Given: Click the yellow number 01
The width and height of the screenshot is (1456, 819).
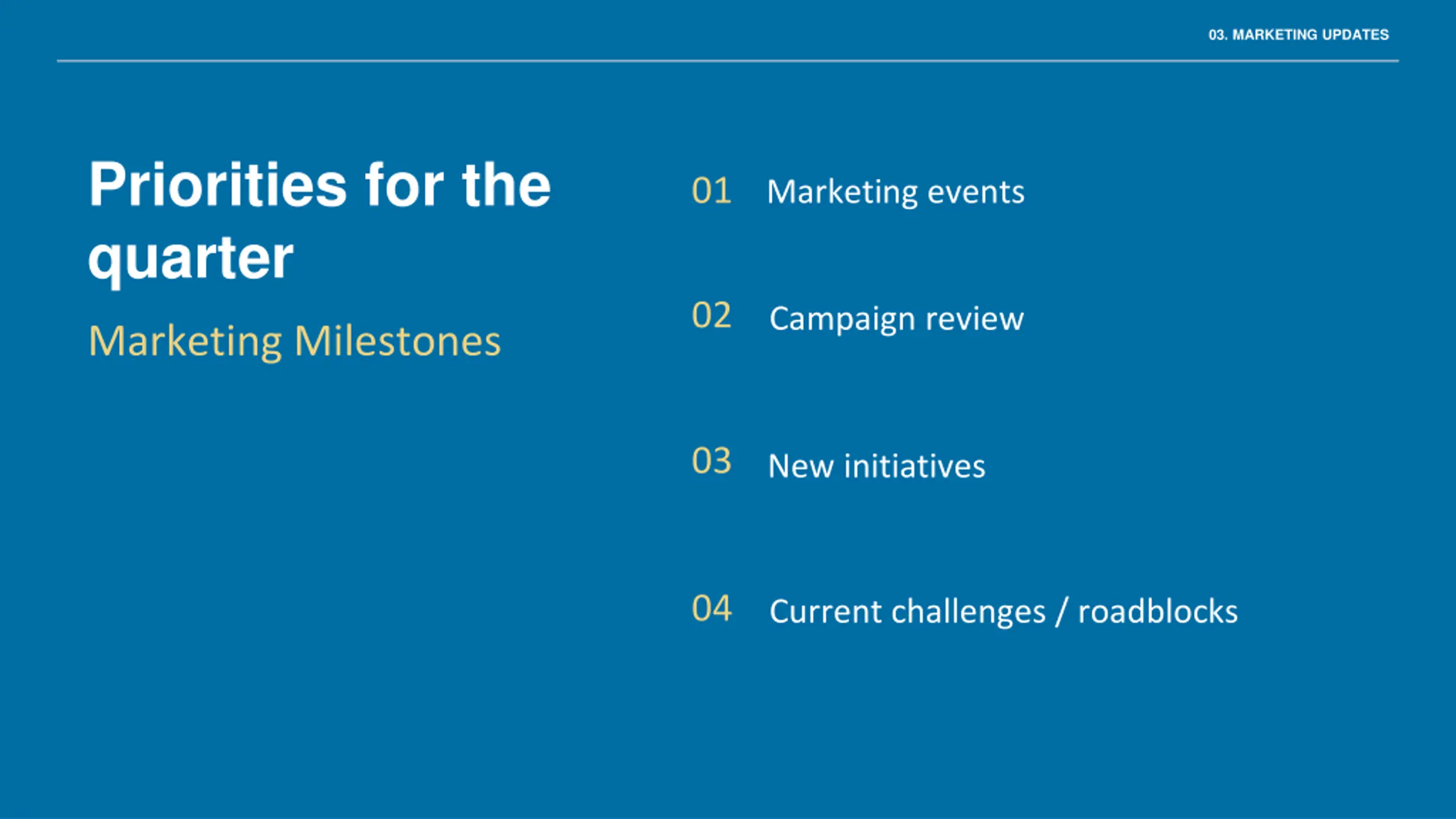Looking at the screenshot, I should click(x=711, y=191).
